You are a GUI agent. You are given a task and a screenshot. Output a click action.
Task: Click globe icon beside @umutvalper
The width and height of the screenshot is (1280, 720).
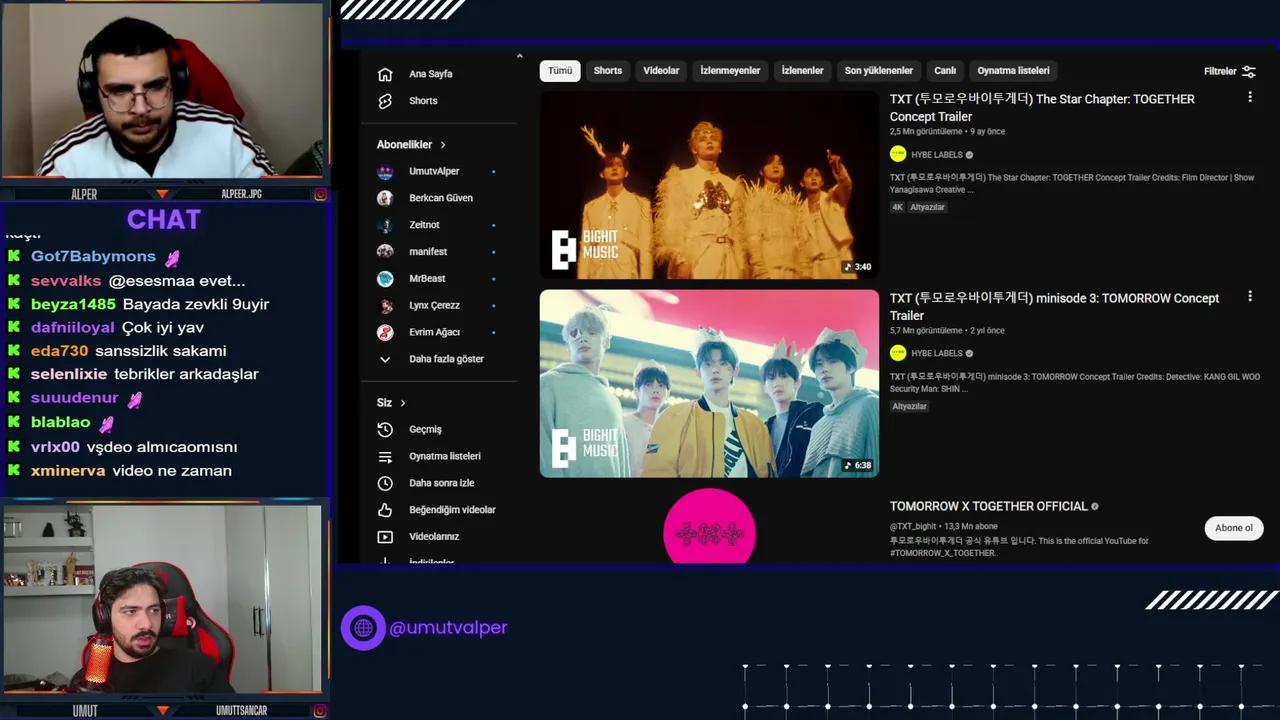click(x=363, y=628)
